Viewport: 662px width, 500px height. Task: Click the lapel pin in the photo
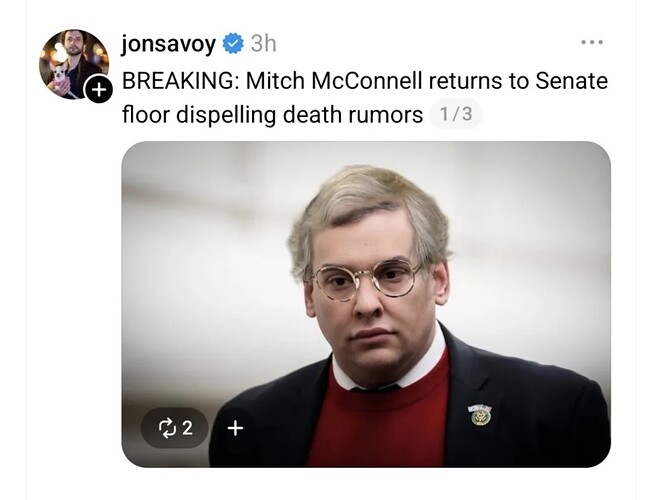tap(480, 415)
